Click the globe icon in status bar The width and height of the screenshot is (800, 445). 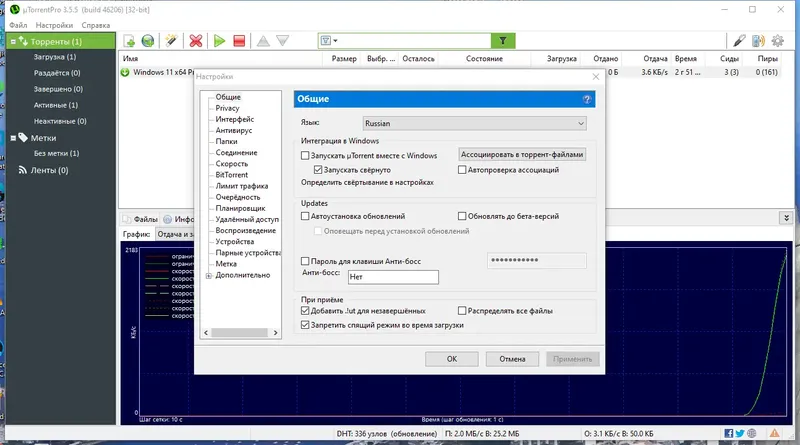click(x=752, y=433)
